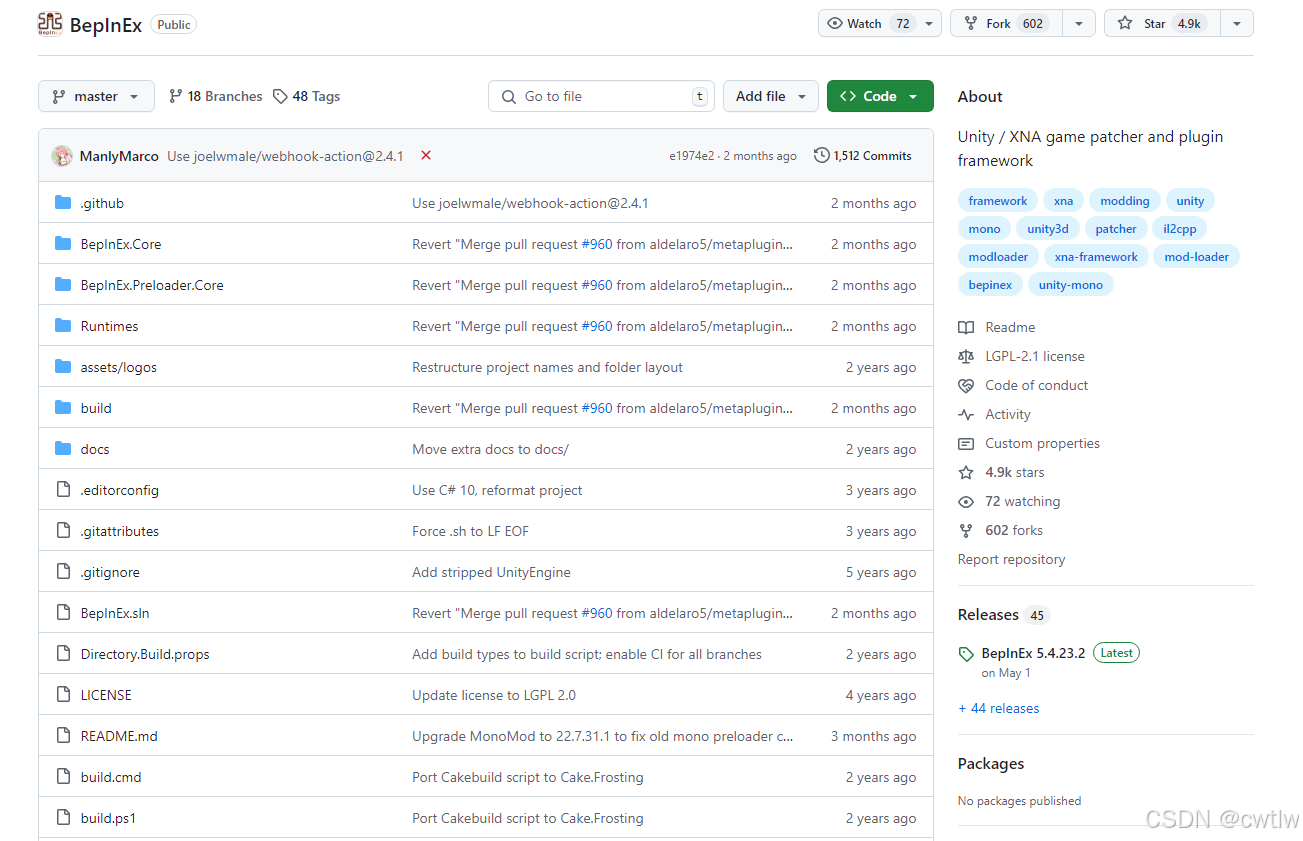Click the build.ps1 file icon
The width and height of the screenshot is (1303, 841).
[63, 818]
